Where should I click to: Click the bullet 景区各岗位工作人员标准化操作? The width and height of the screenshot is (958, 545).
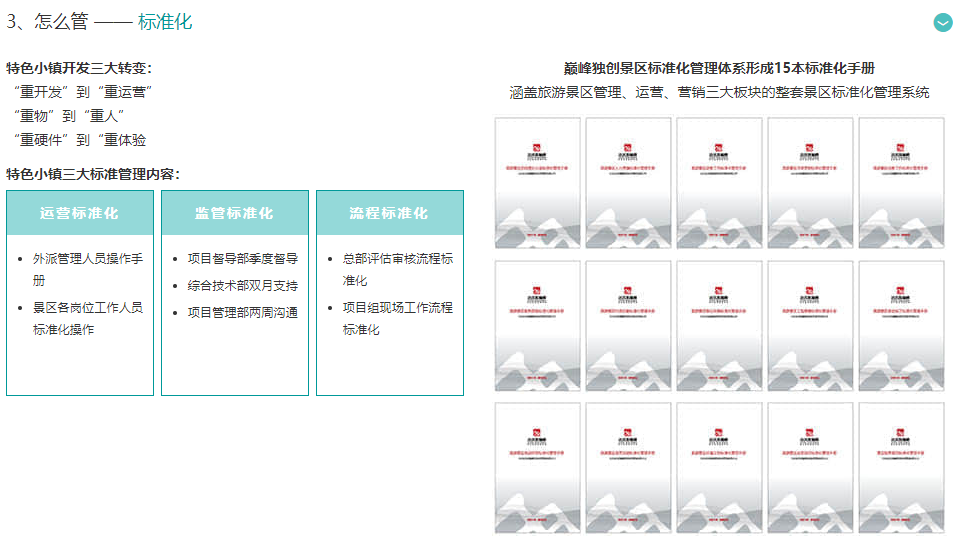tap(88, 318)
